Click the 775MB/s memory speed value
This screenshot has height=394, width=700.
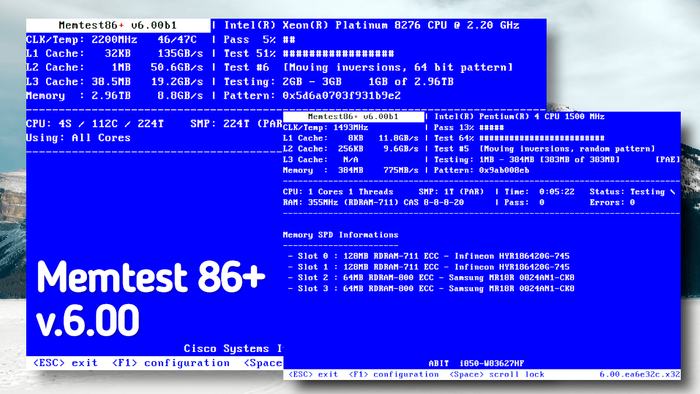[401, 170]
